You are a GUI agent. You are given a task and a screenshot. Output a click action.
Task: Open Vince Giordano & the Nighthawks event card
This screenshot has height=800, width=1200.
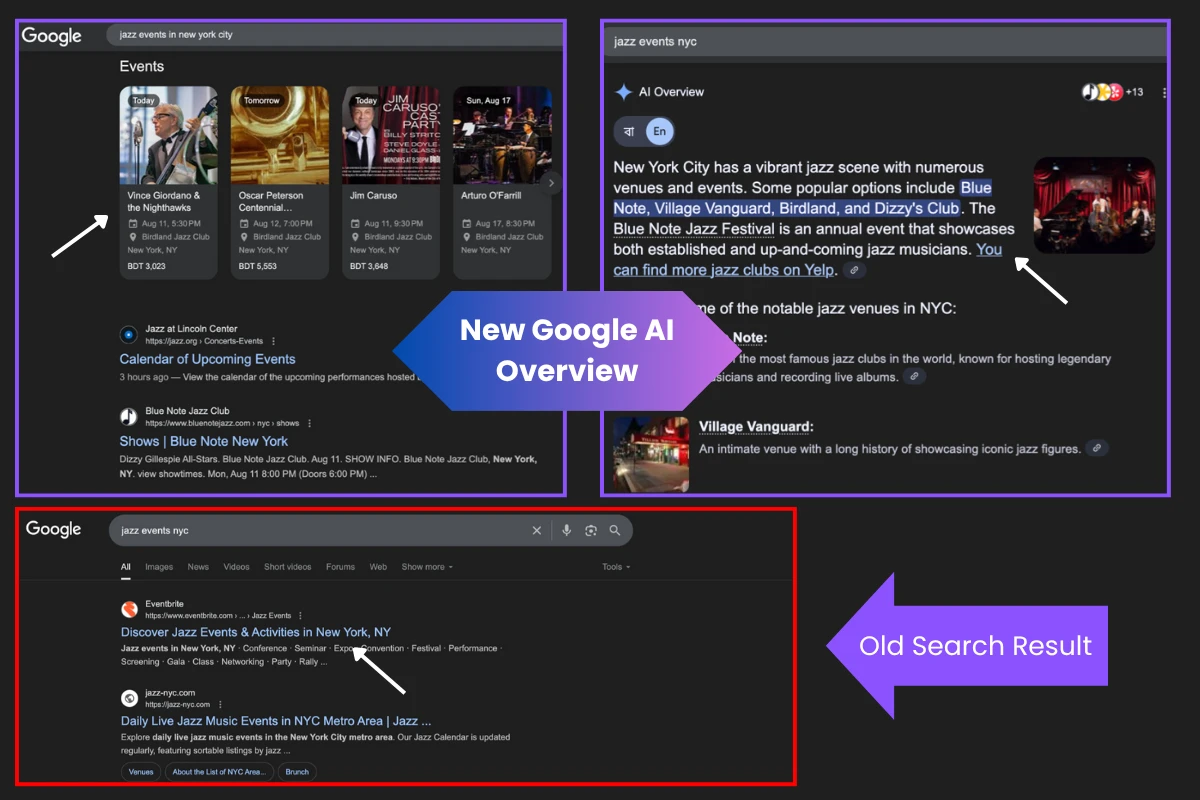[x=169, y=182]
